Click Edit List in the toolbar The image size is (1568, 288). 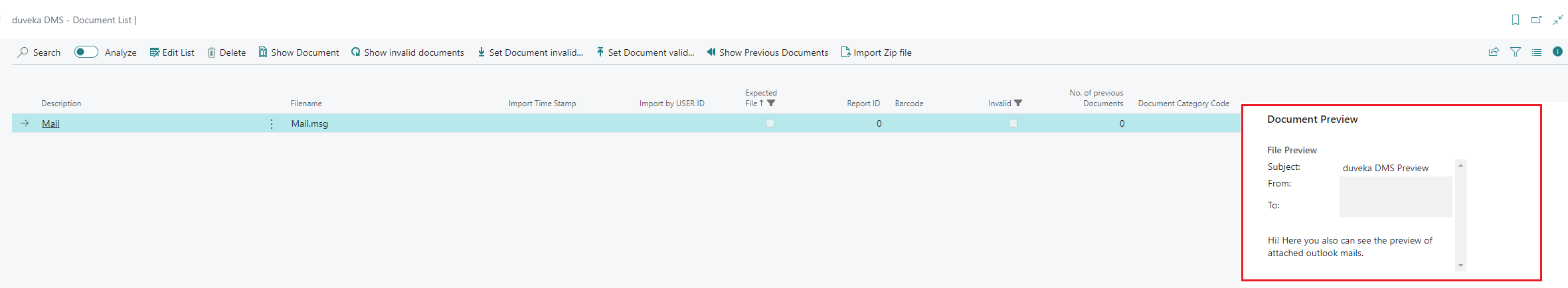tap(172, 52)
